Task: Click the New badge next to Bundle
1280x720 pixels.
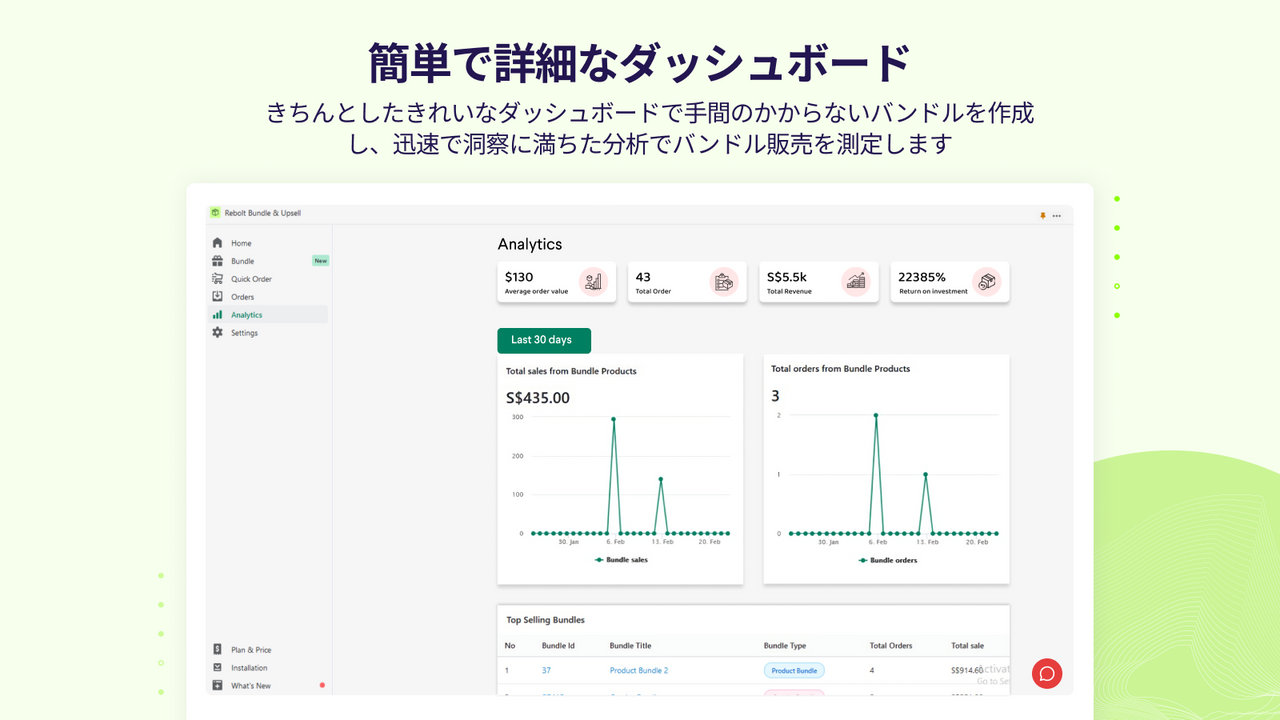Action: [x=320, y=261]
